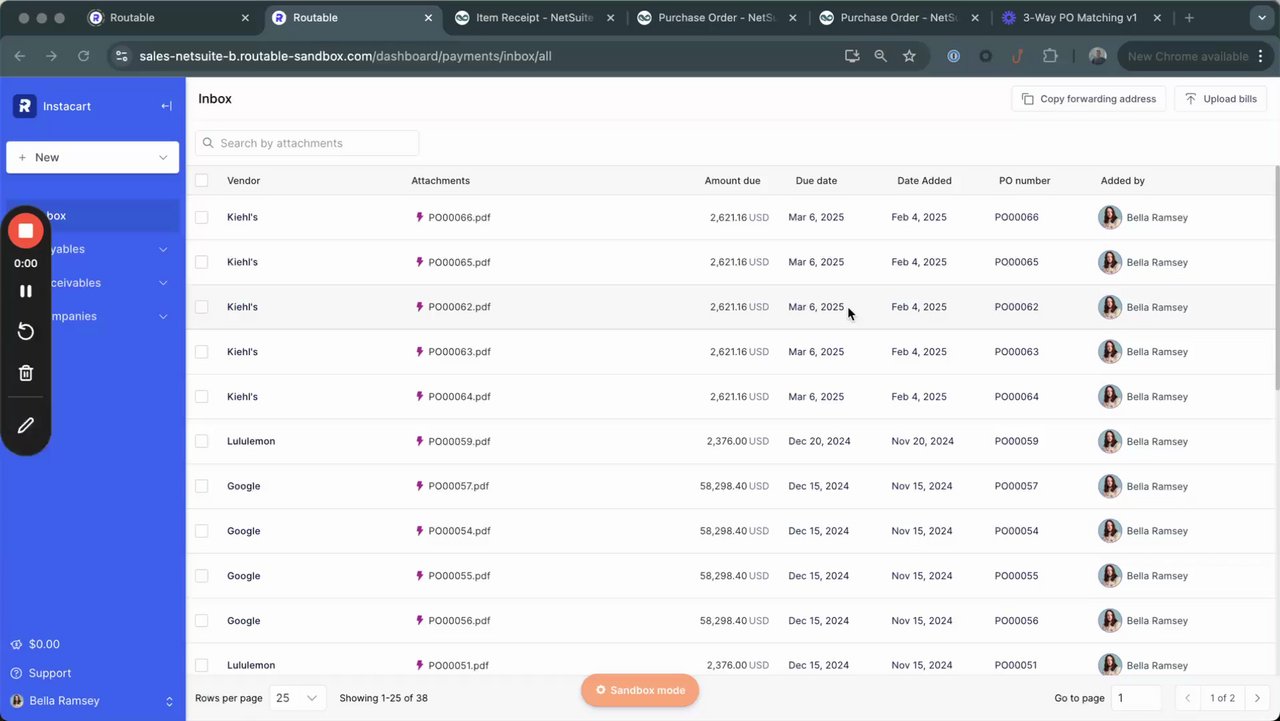Check the box for PO00062.pdf row
The height and width of the screenshot is (721, 1280).
[x=202, y=307]
